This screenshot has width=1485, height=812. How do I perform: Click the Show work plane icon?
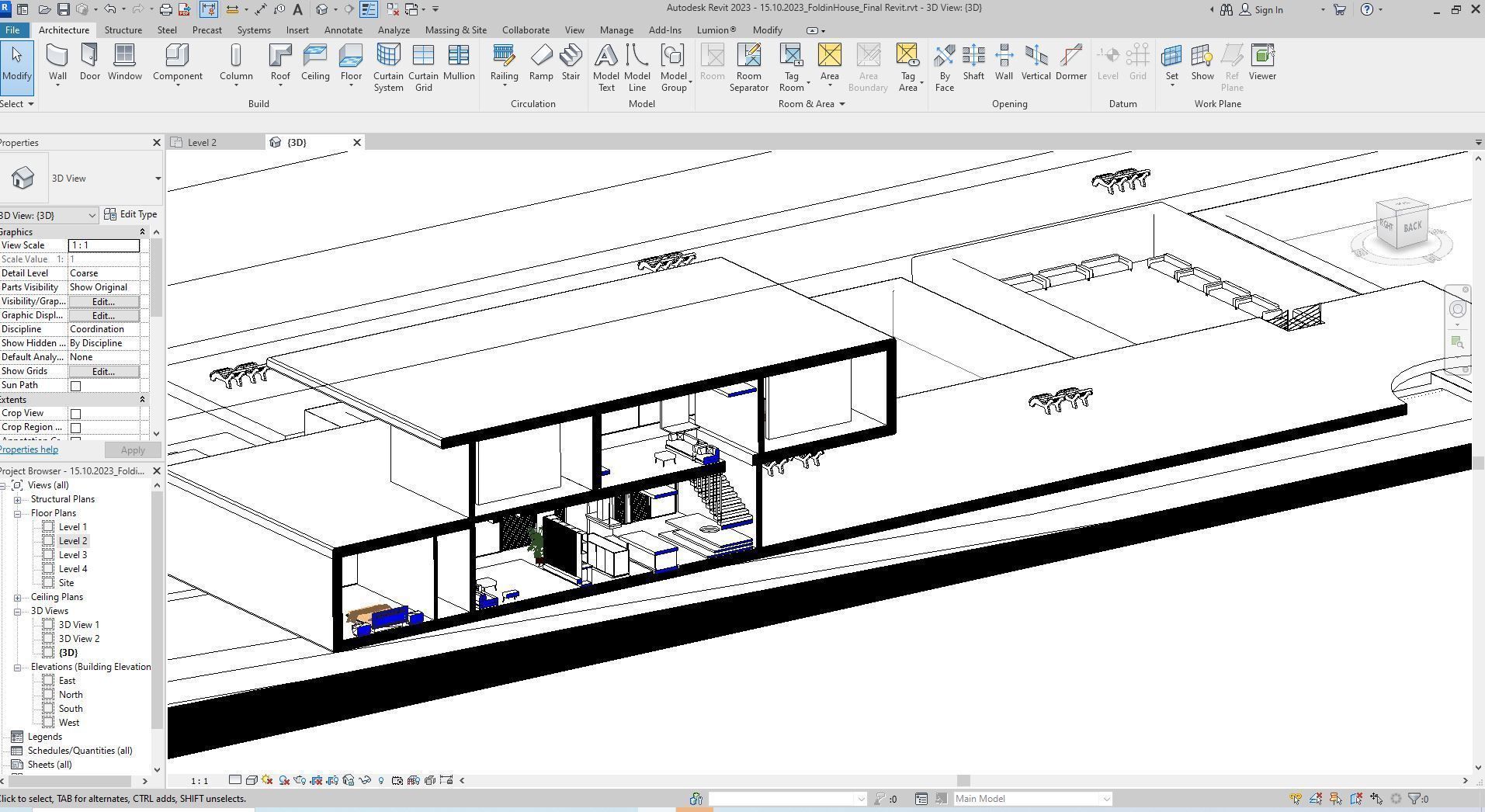[x=1202, y=63]
